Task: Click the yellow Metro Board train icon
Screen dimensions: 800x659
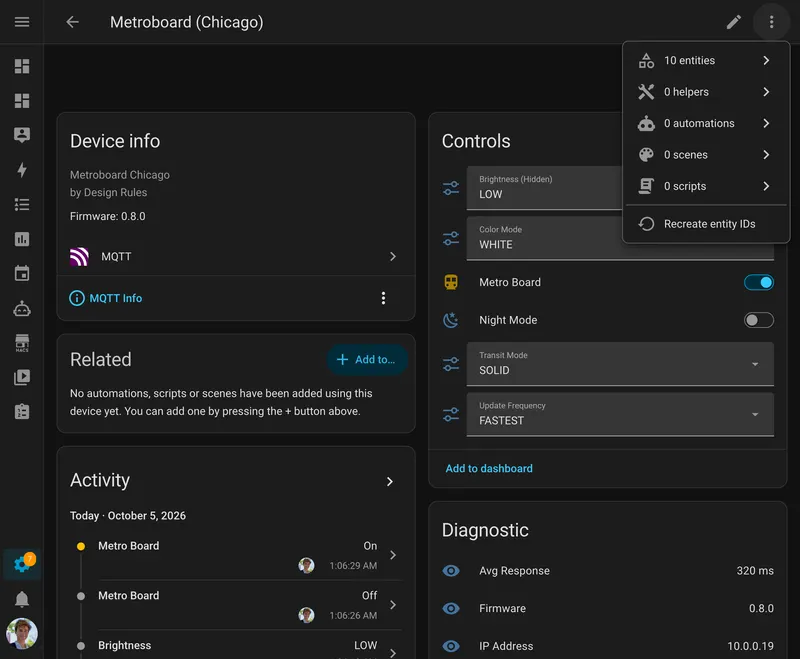Action: coord(451,282)
